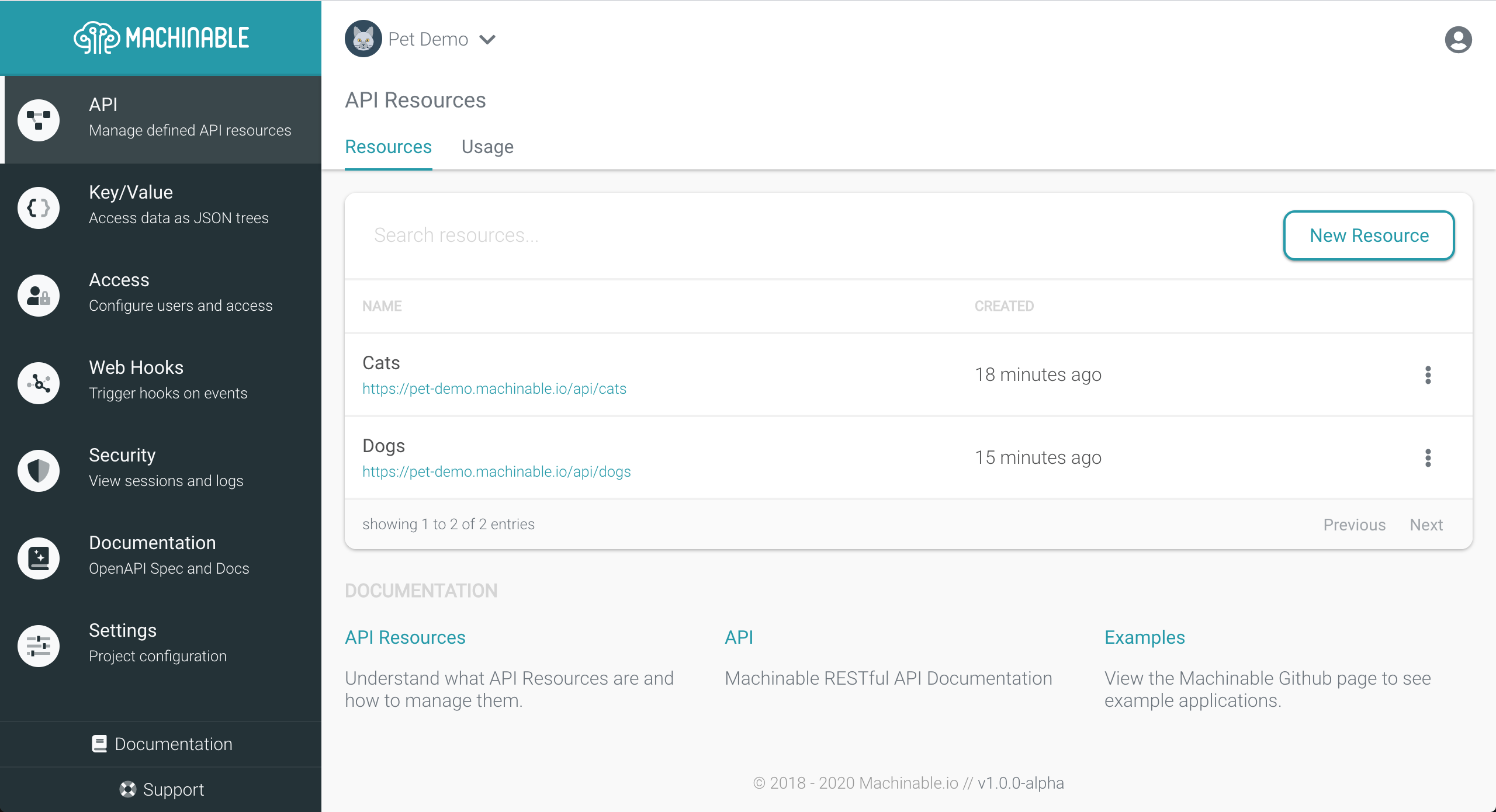Viewport: 1496px width, 812px height.
Task: Open the Dogs row options menu
Action: 1428,457
